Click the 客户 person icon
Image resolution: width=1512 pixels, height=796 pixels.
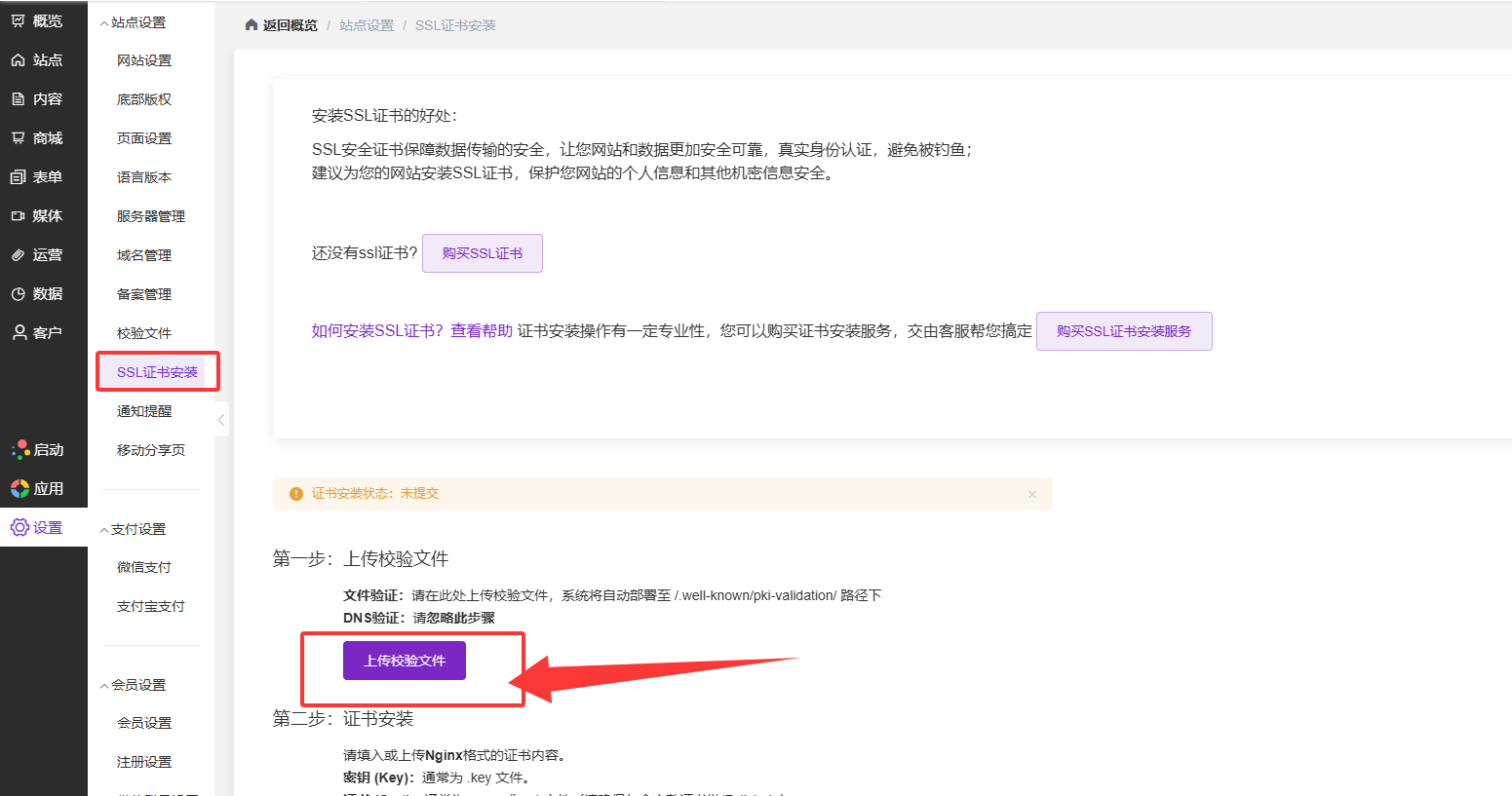19,332
